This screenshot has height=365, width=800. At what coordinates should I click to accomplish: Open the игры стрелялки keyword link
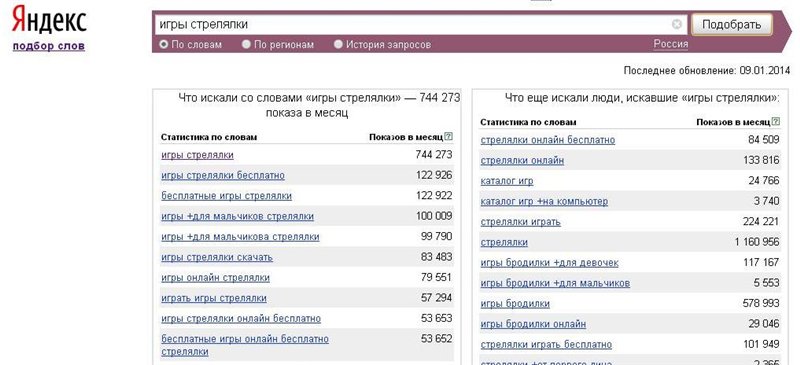pos(197,155)
